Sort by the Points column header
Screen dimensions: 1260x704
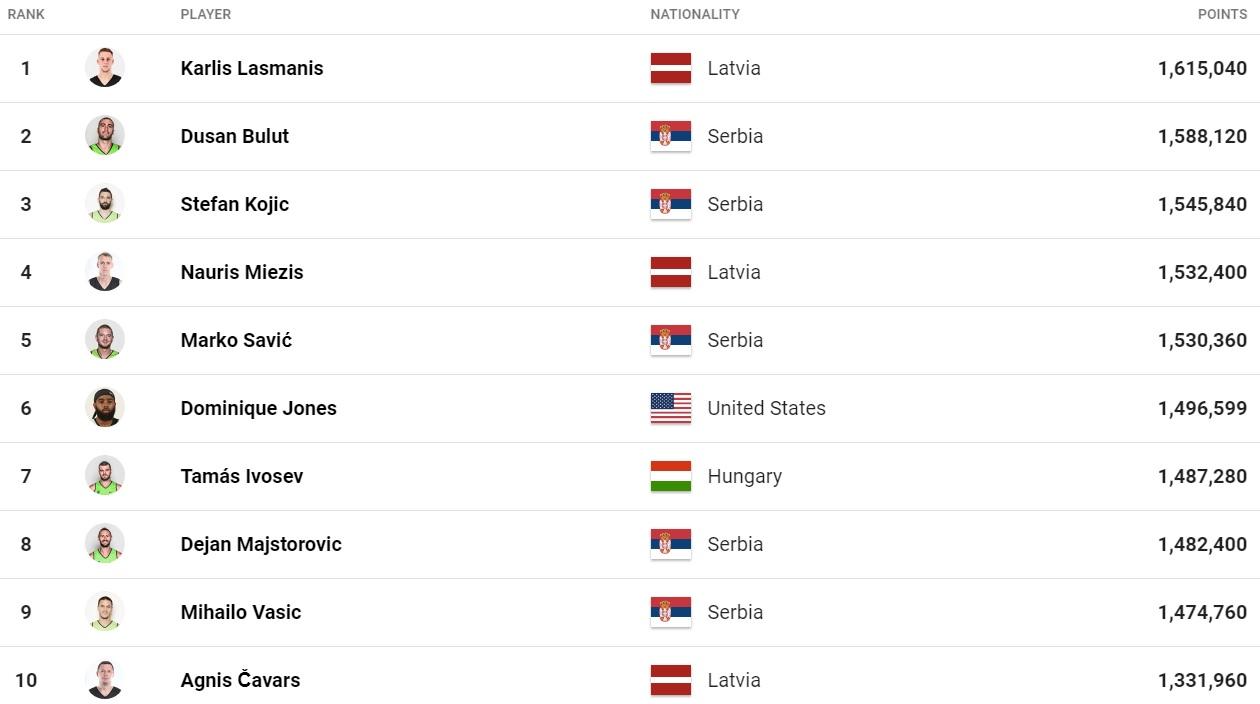pyautogui.click(x=1222, y=15)
